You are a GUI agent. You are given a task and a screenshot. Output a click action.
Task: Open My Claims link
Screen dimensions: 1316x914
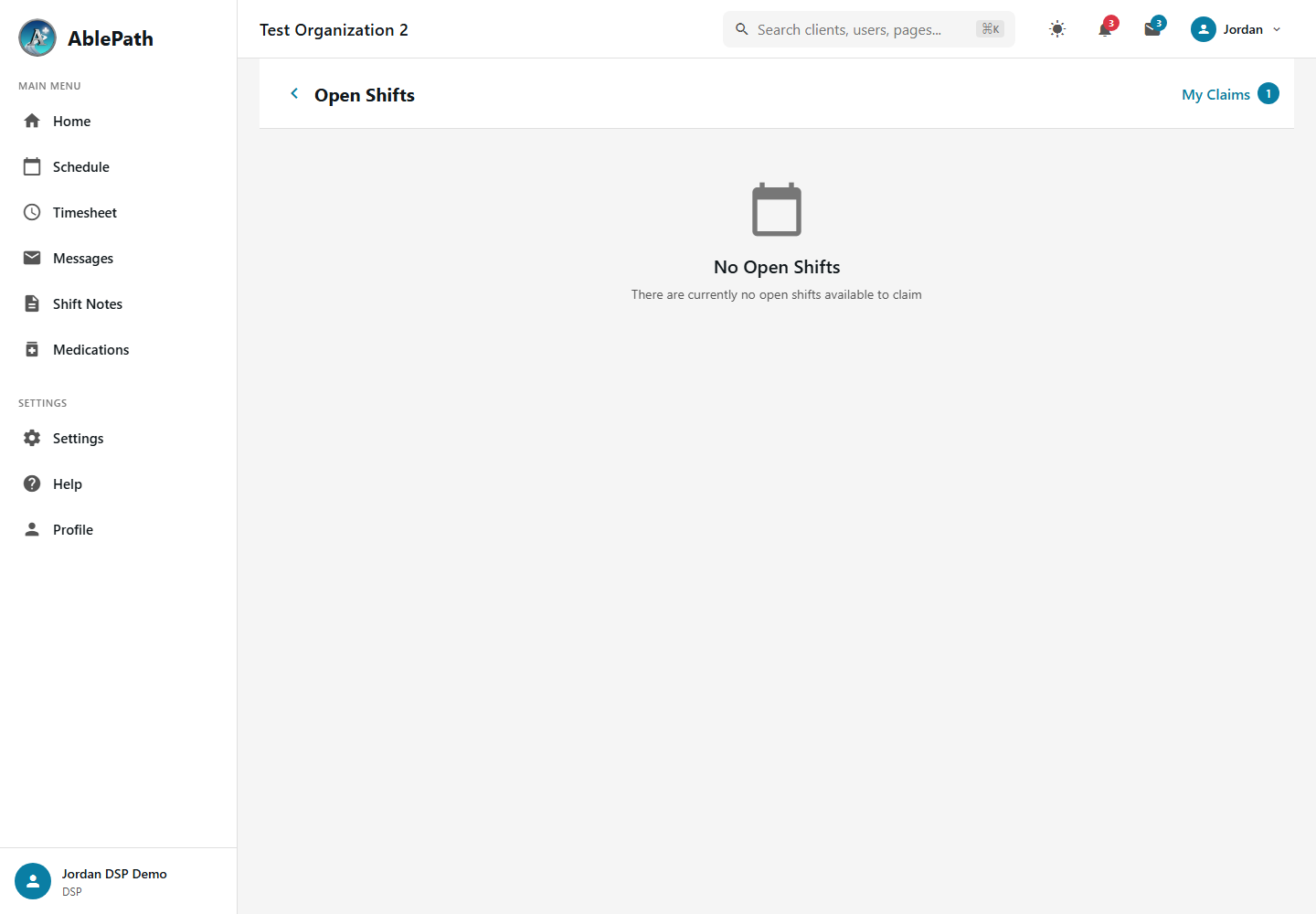pos(1215,94)
